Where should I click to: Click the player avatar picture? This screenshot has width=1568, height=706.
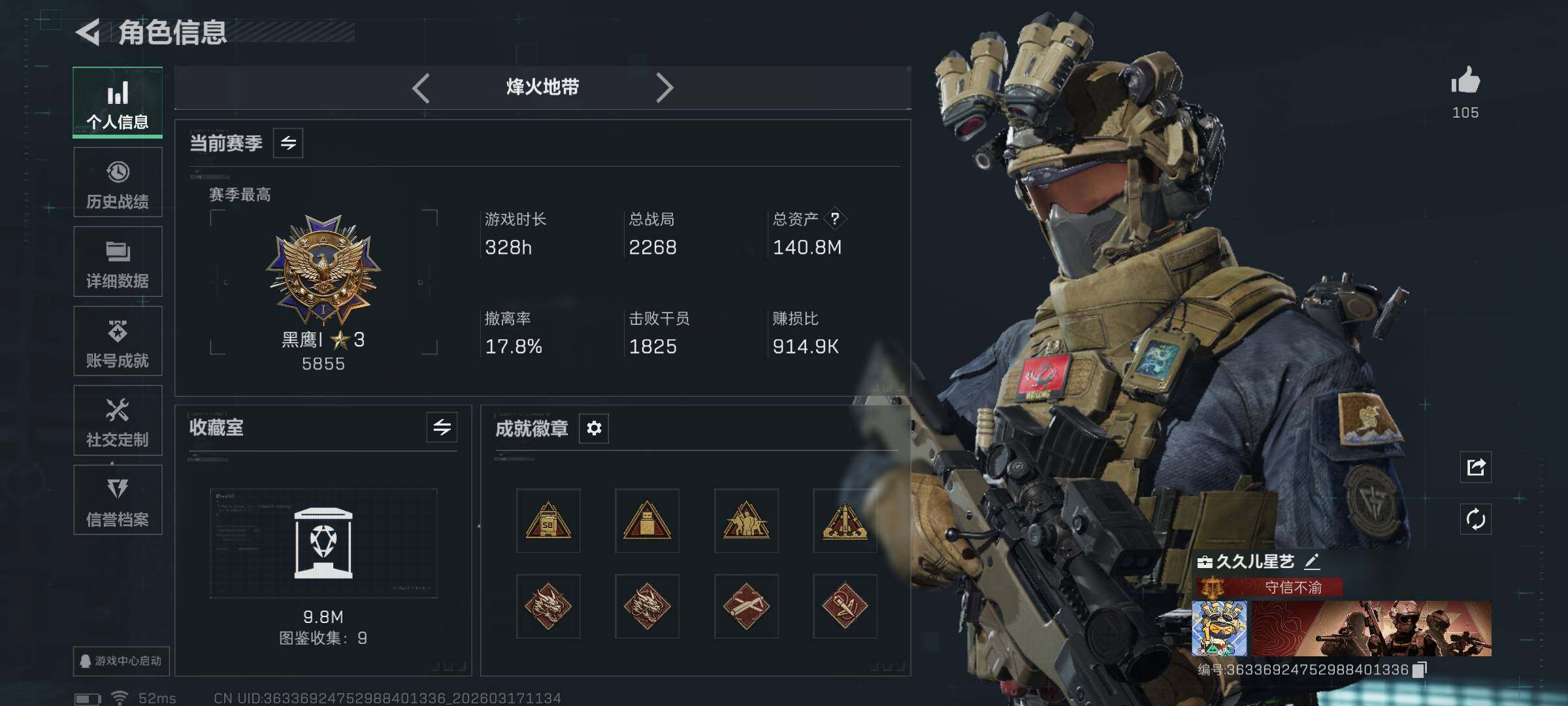pyautogui.click(x=1219, y=629)
